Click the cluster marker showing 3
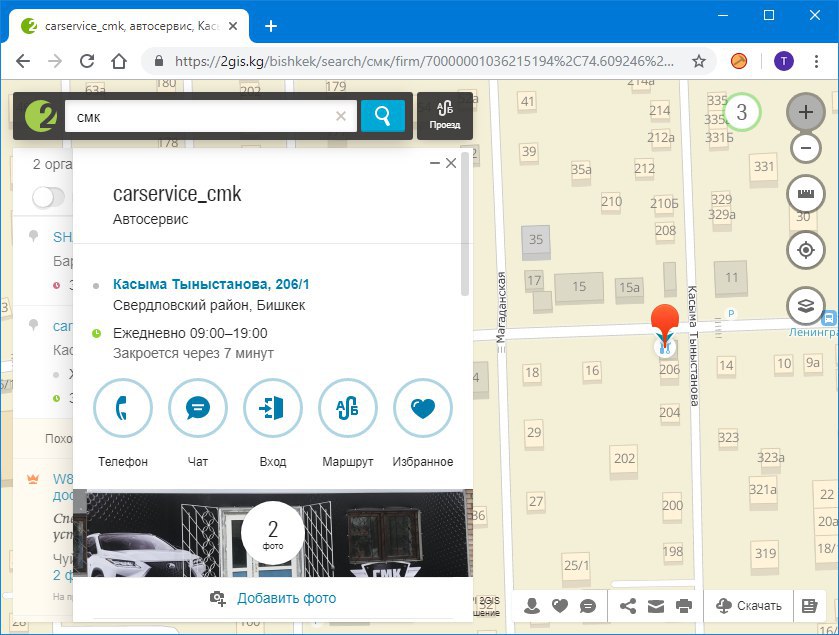Viewport: 839px width, 635px height. click(742, 112)
